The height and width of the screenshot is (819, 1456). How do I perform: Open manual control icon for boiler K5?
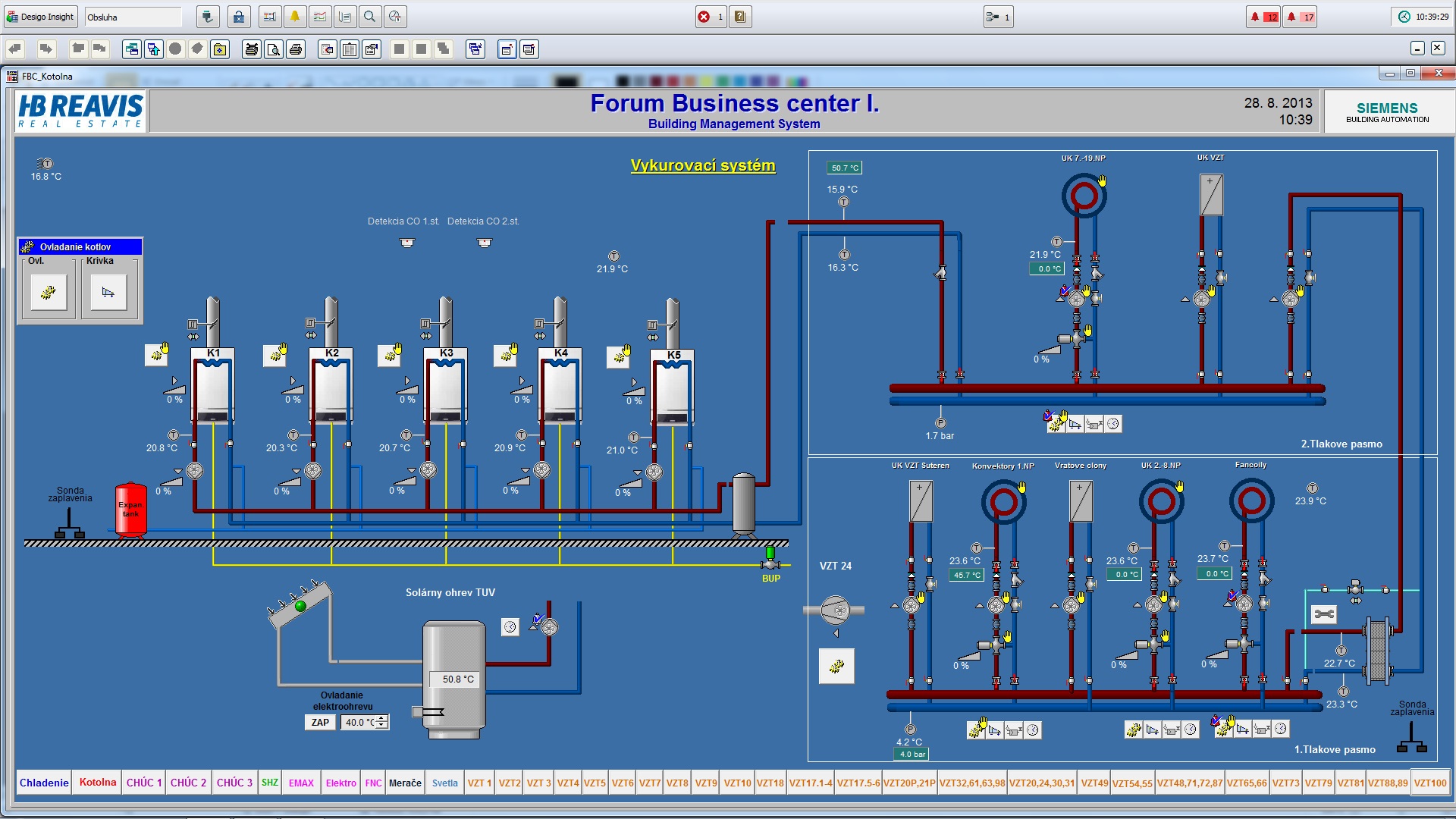coord(620,356)
